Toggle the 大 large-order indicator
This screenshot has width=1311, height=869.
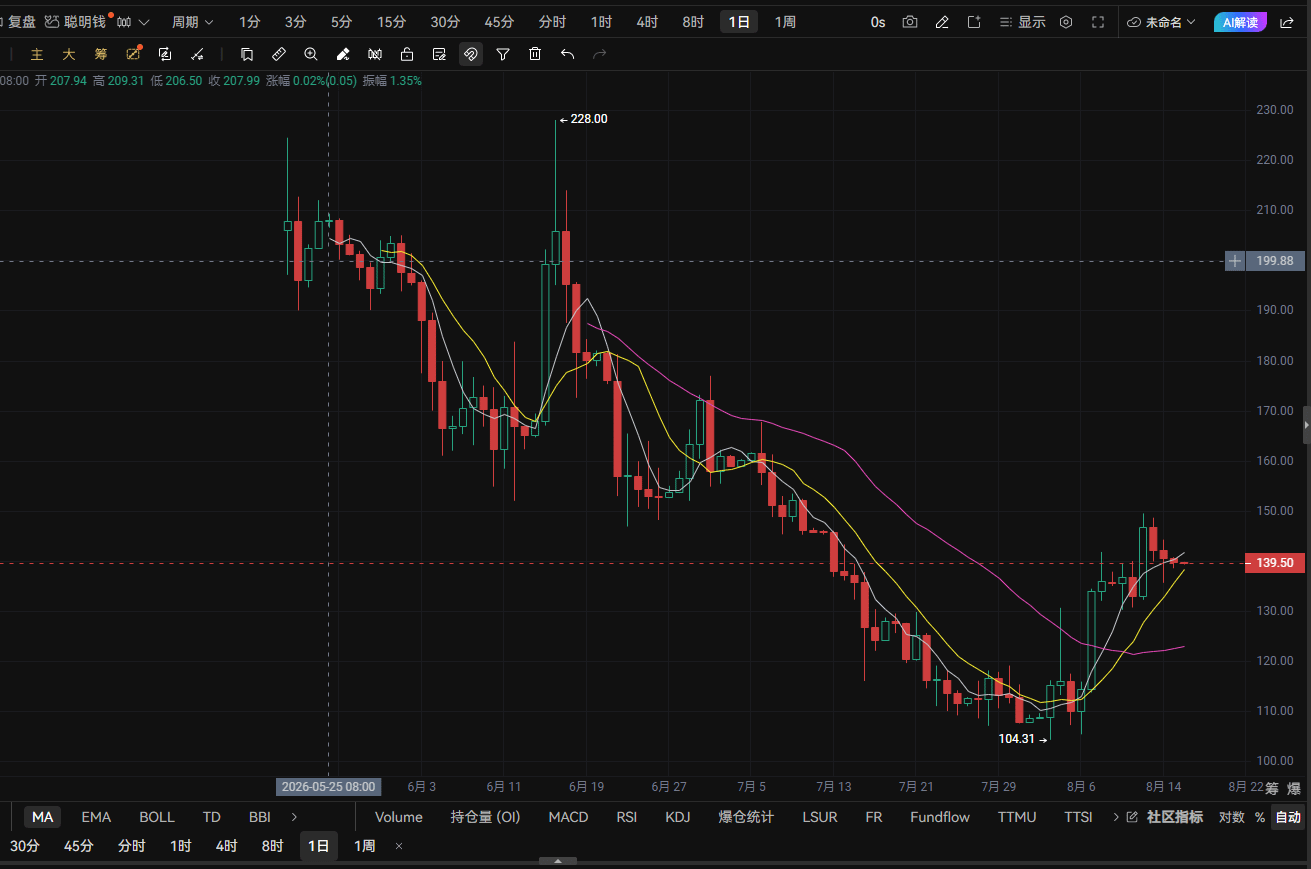coord(69,54)
